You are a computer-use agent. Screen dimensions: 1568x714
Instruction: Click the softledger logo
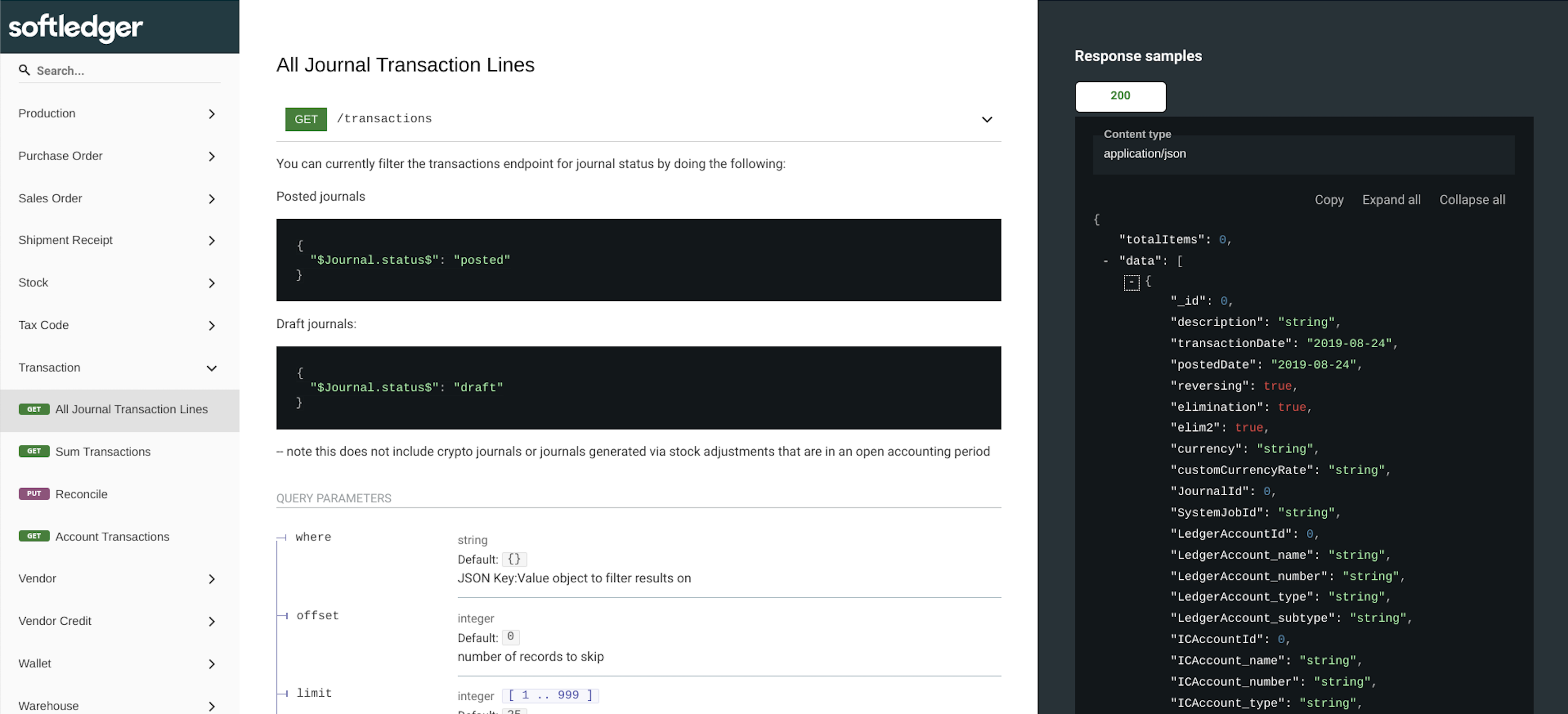[x=76, y=27]
